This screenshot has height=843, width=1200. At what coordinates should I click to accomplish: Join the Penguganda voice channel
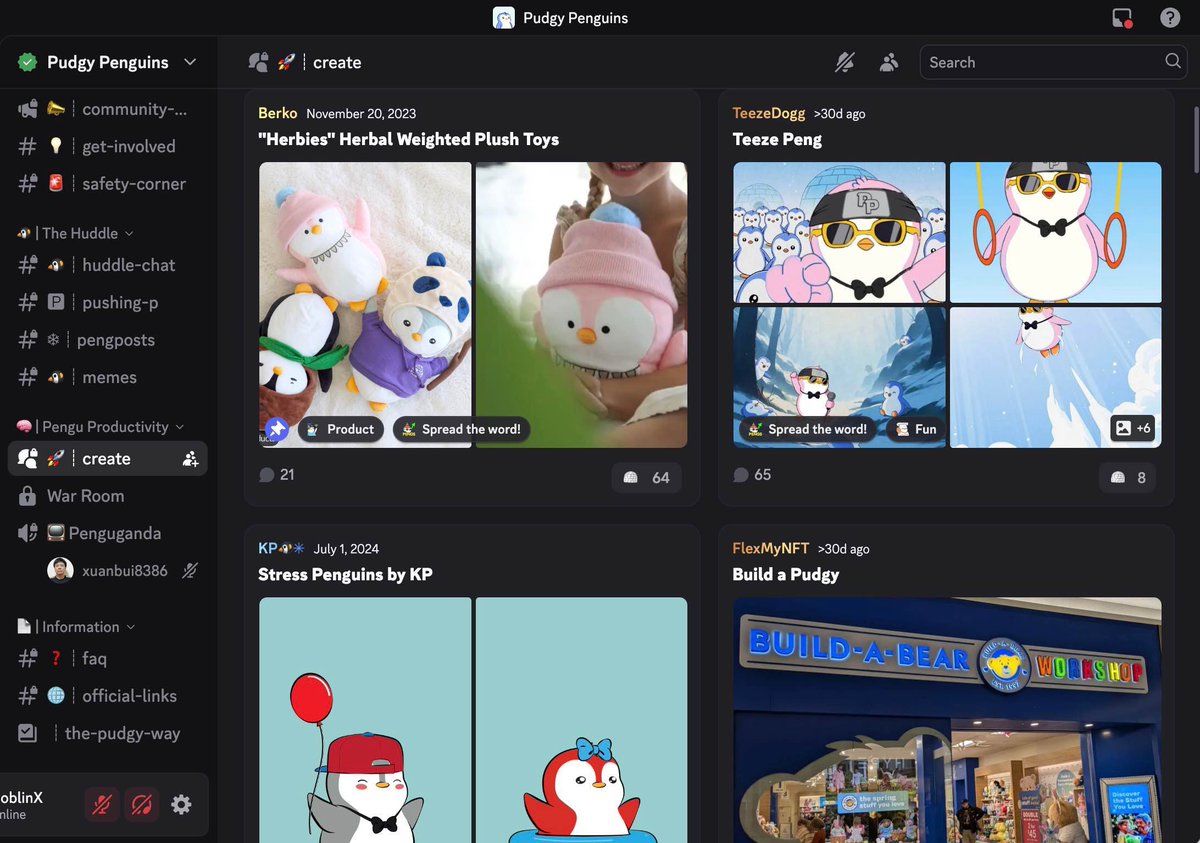(108, 533)
